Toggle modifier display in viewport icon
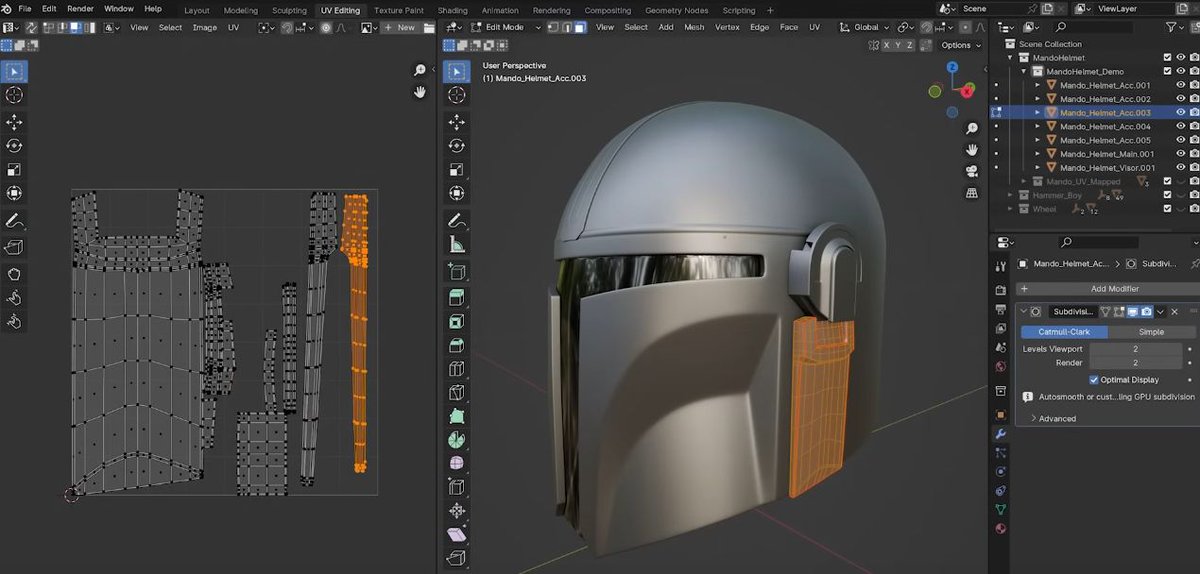This screenshot has height=574, width=1200. coord(1133,312)
